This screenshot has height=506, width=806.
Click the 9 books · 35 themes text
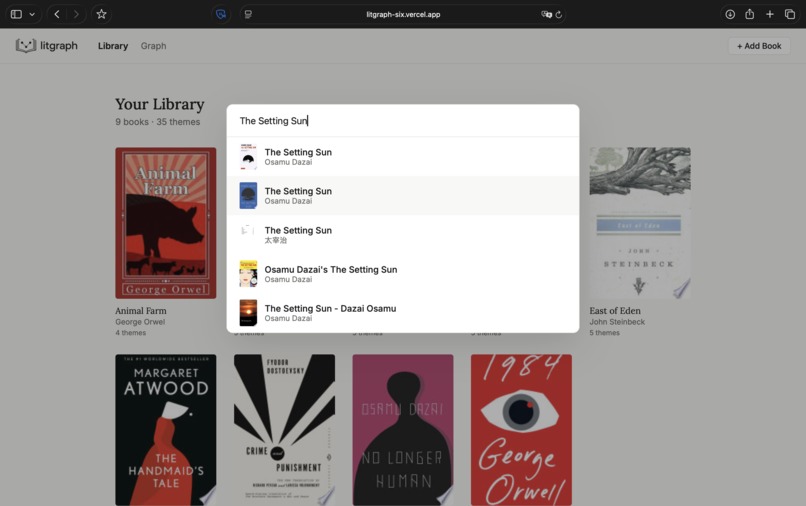(157, 122)
